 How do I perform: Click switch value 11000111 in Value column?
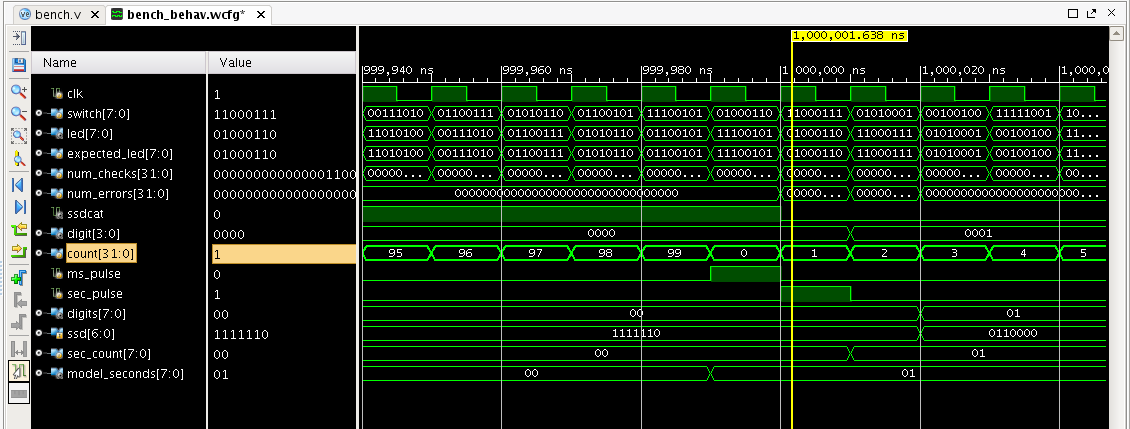(245, 114)
